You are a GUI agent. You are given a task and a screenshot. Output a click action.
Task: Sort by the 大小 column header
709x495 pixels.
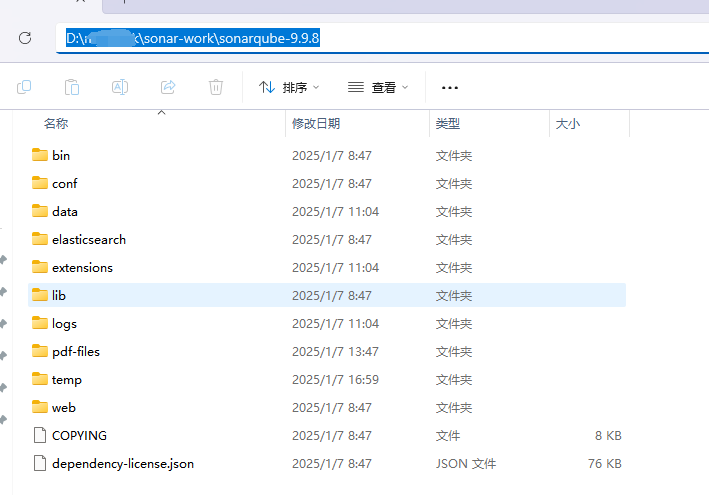[x=567, y=123]
